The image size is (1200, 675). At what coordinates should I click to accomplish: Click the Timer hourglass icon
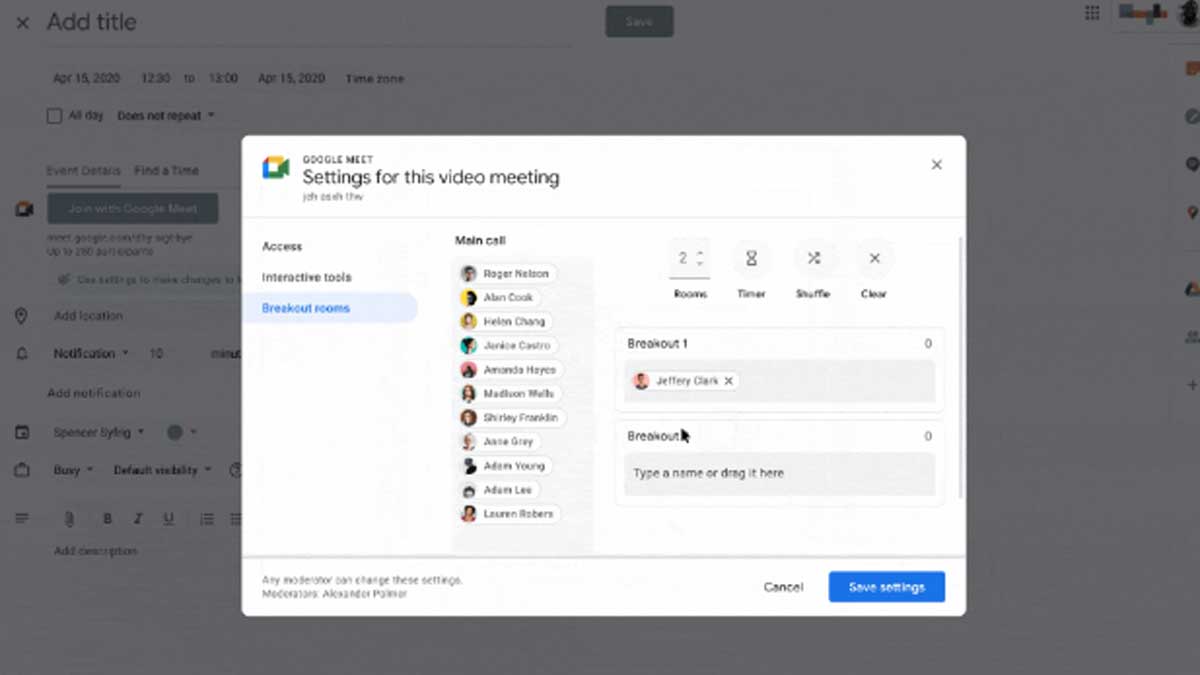(751, 258)
